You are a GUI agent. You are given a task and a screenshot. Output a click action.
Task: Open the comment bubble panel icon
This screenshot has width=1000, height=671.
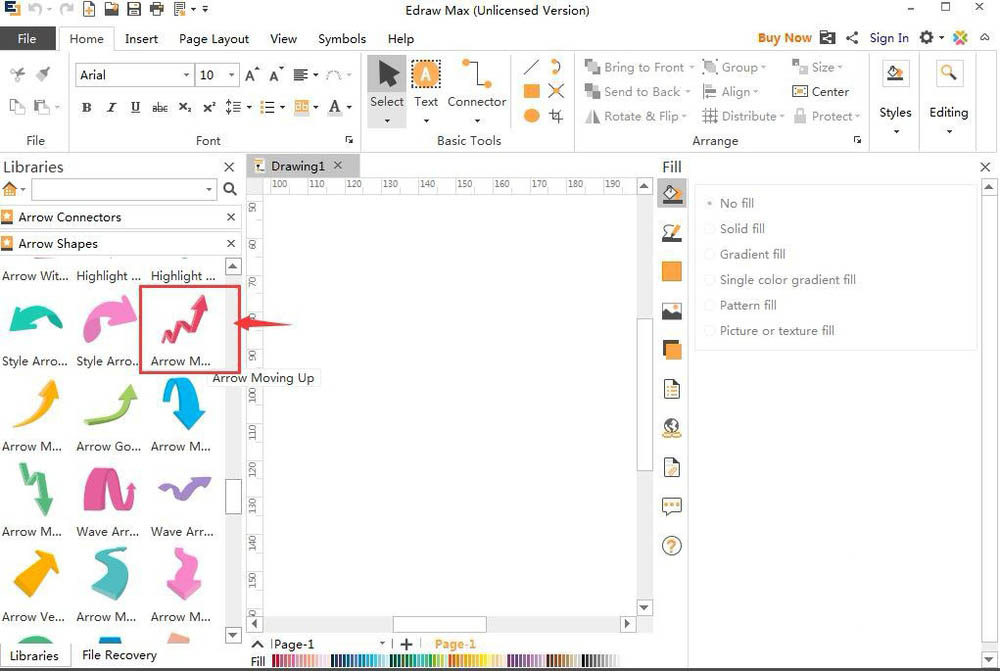click(x=672, y=506)
